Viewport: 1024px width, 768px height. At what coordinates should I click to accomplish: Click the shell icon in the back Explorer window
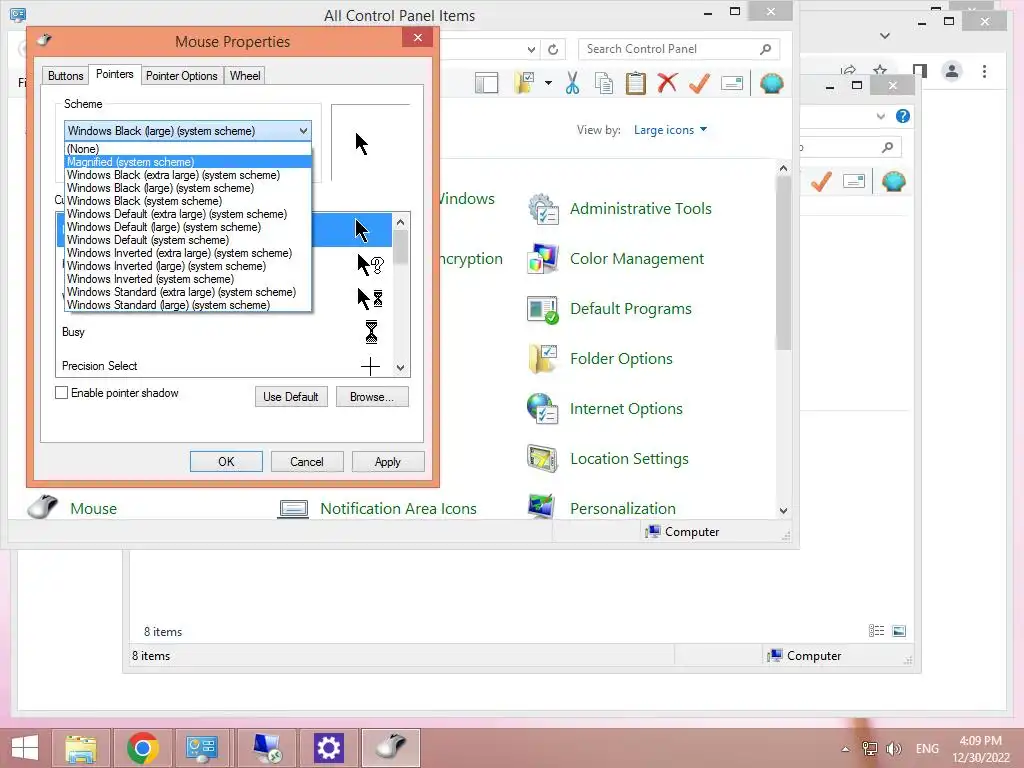[x=893, y=181]
